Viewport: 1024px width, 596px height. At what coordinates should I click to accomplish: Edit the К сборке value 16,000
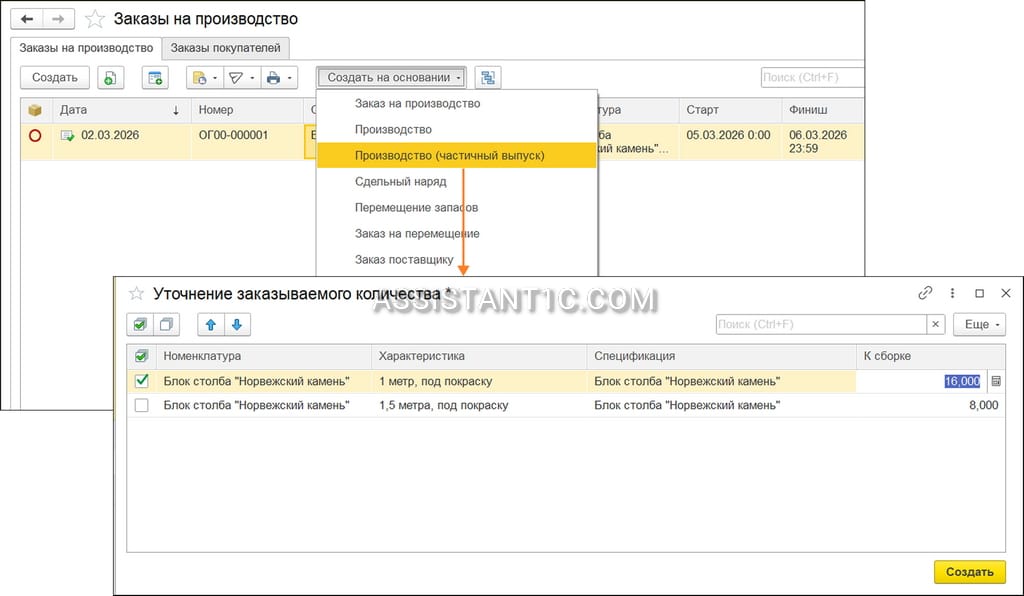962,381
